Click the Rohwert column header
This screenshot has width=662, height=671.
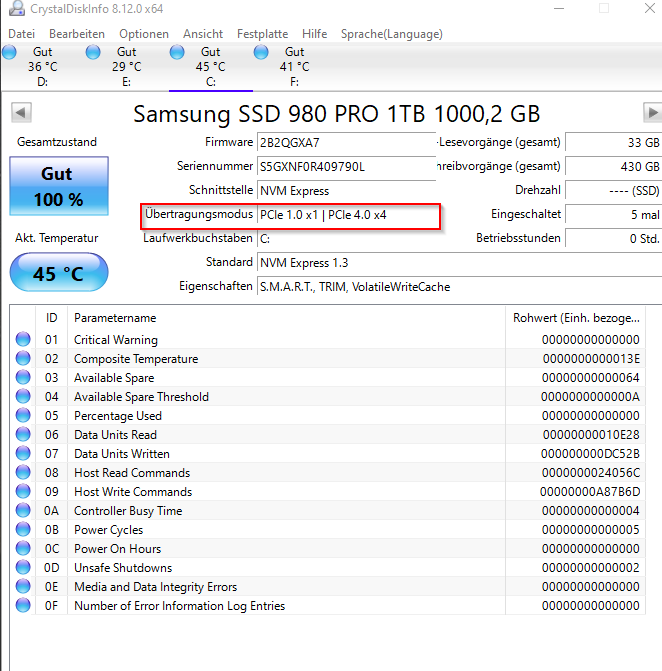pyautogui.click(x=576, y=318)
